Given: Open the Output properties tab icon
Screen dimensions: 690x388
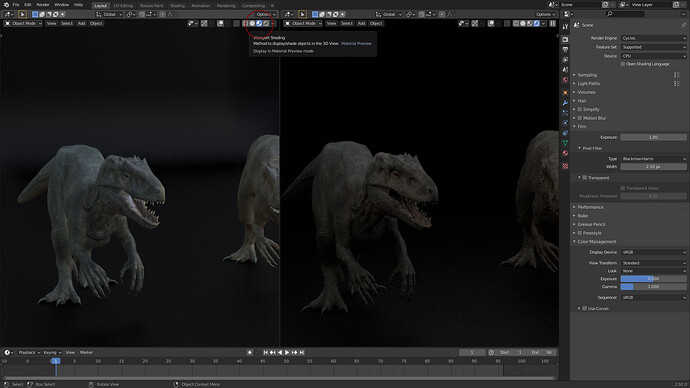Looking at the screenshot, I should tap(565, 50).
